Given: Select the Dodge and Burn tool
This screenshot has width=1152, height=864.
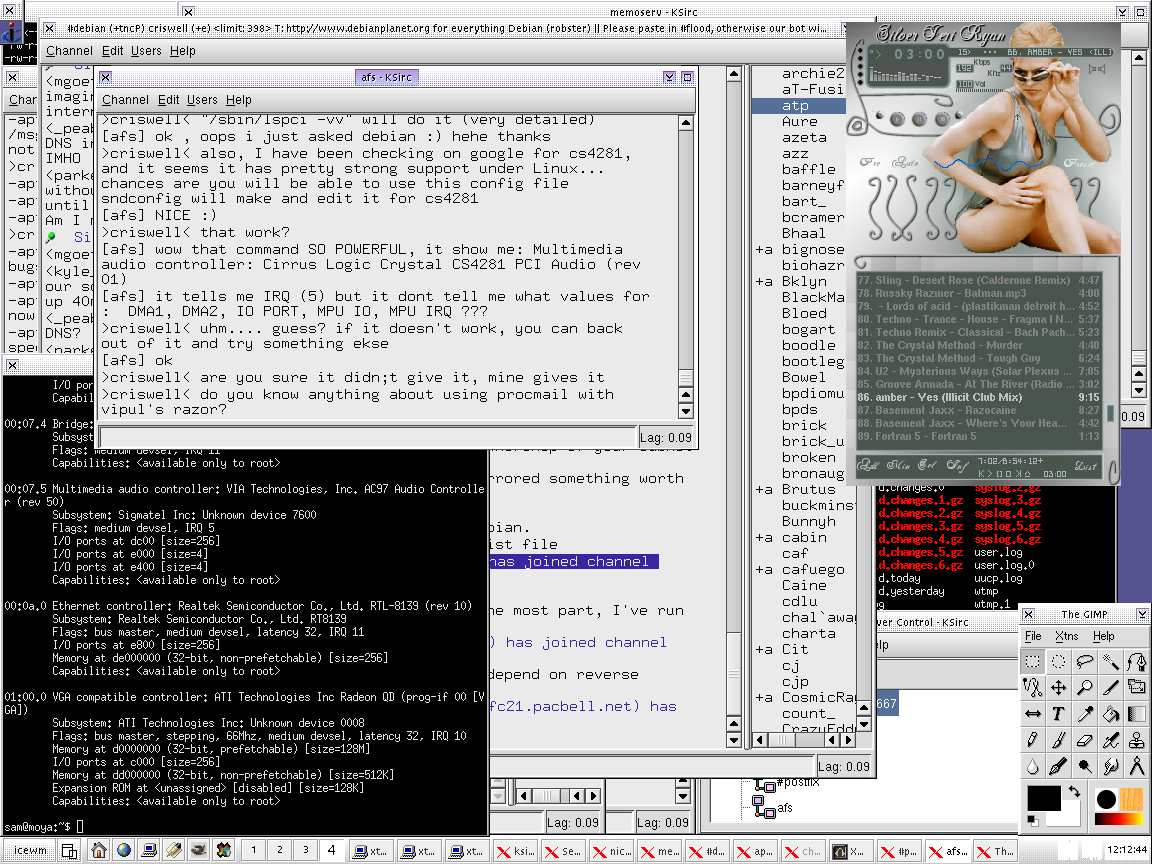Looking at the screenshot, I should click(x=1084, y=766).
